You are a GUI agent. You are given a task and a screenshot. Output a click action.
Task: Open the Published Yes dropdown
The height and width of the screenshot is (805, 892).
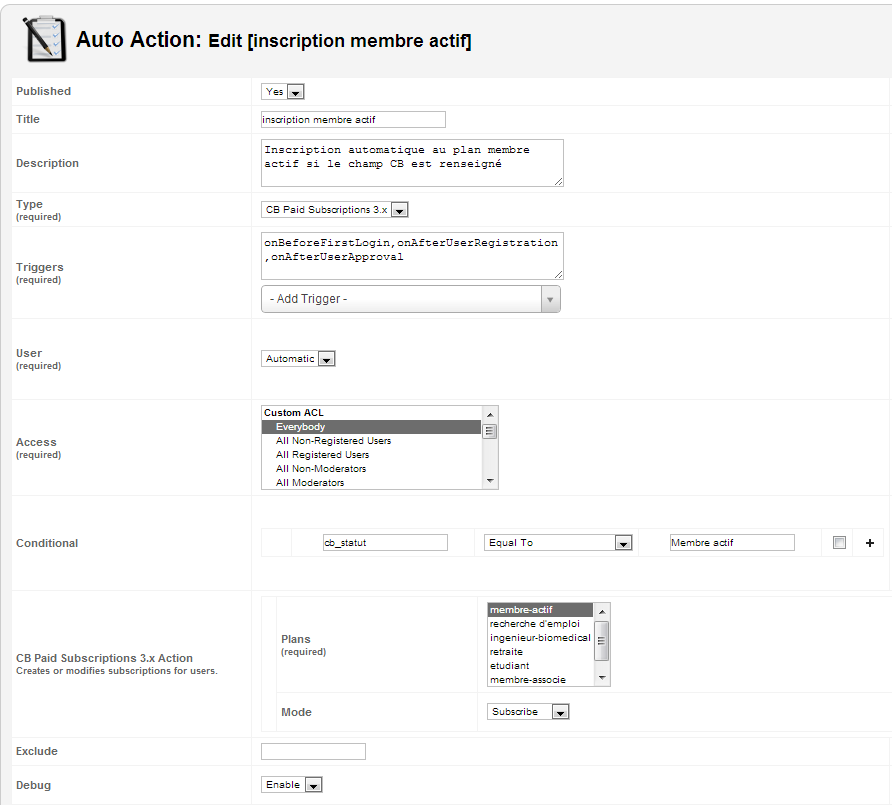[283, 92]
